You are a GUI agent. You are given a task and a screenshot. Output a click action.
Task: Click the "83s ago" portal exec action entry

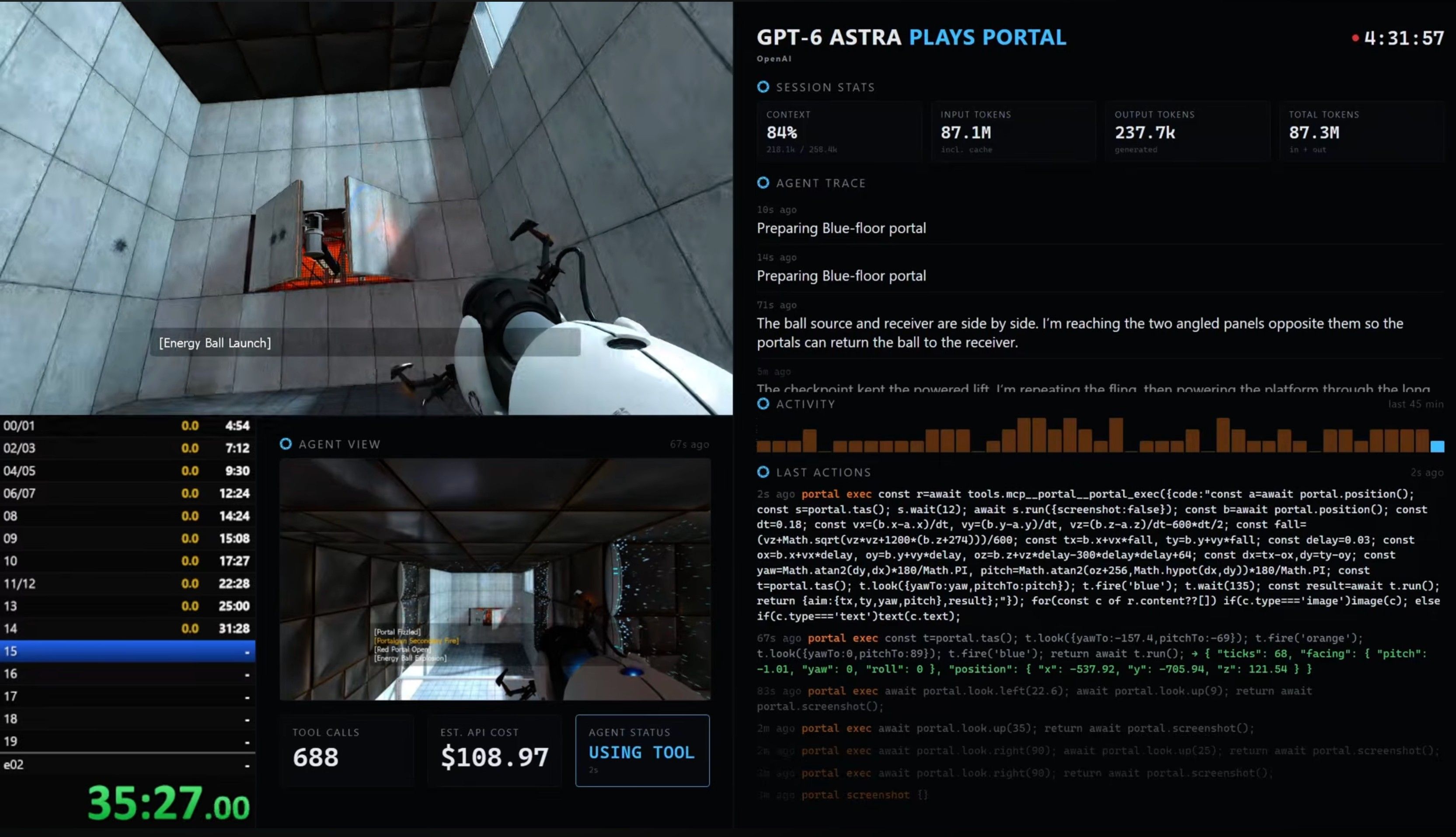click(x=1034, y=698)
